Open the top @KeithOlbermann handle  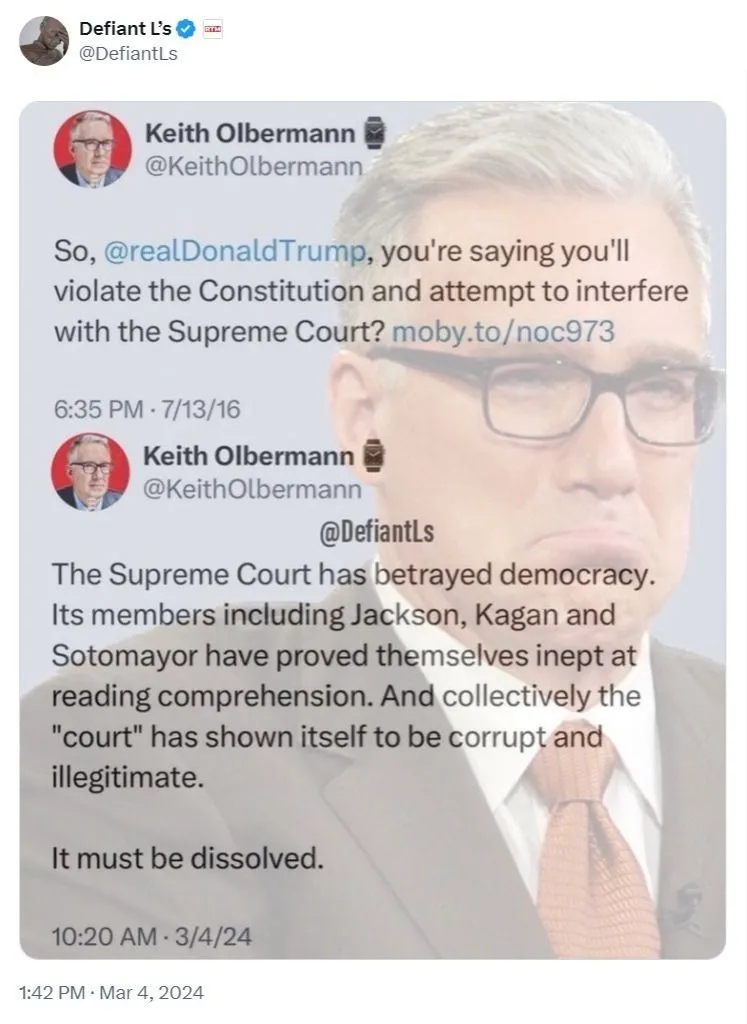pos(253,167)
